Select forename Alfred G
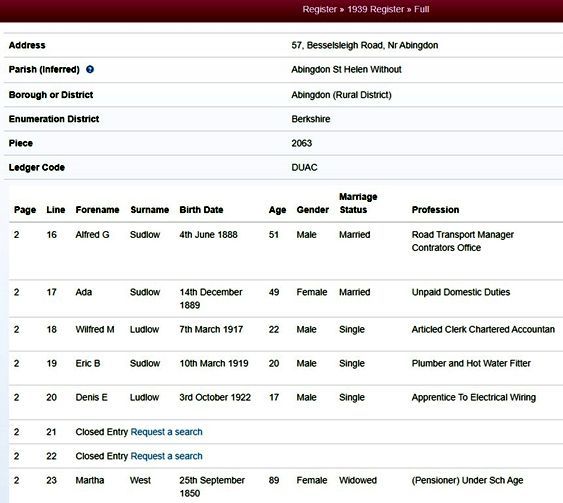The height and width of the screenshot is (503, 563). (92, 234)
